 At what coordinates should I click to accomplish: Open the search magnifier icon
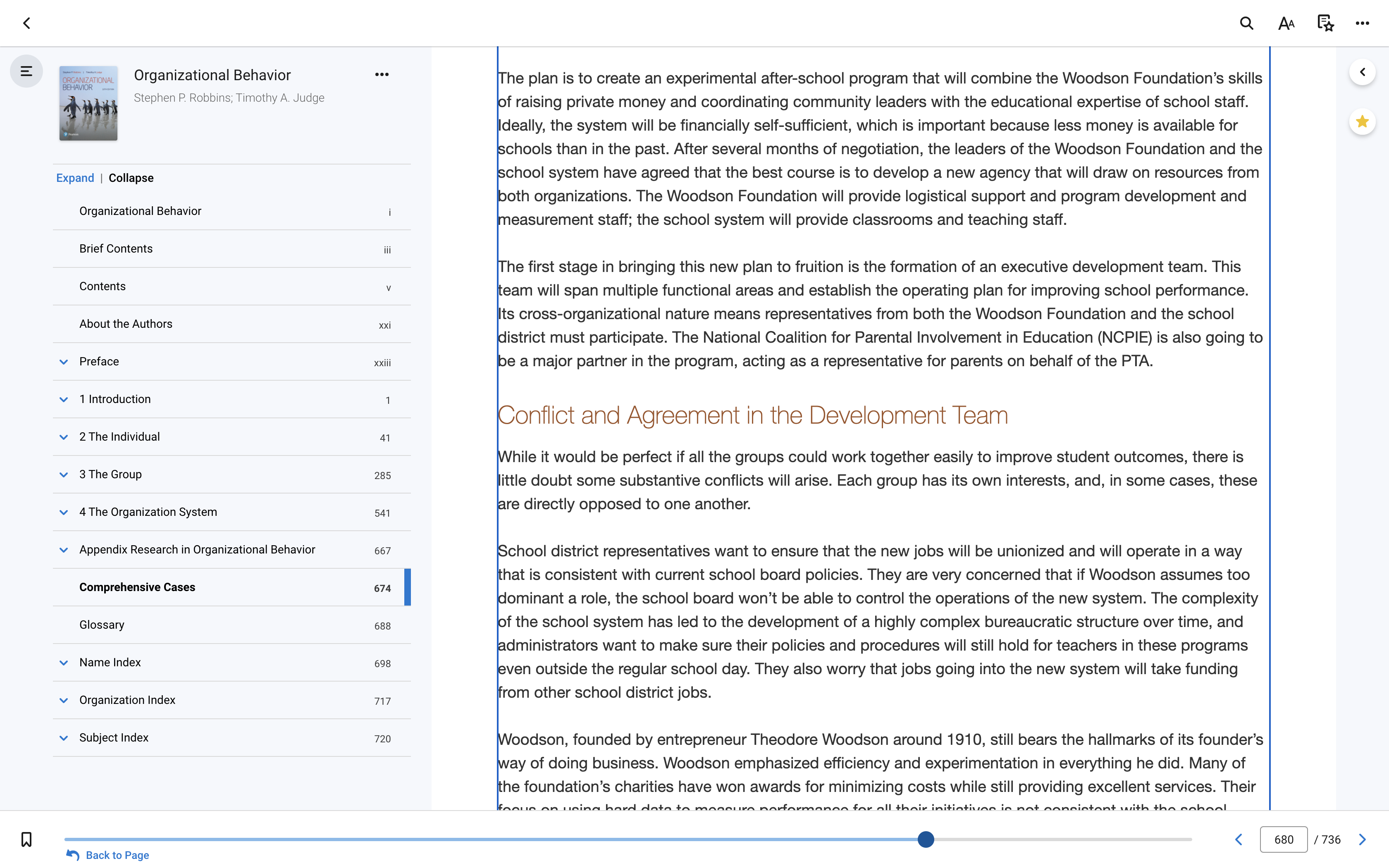tap(1246, 23)
